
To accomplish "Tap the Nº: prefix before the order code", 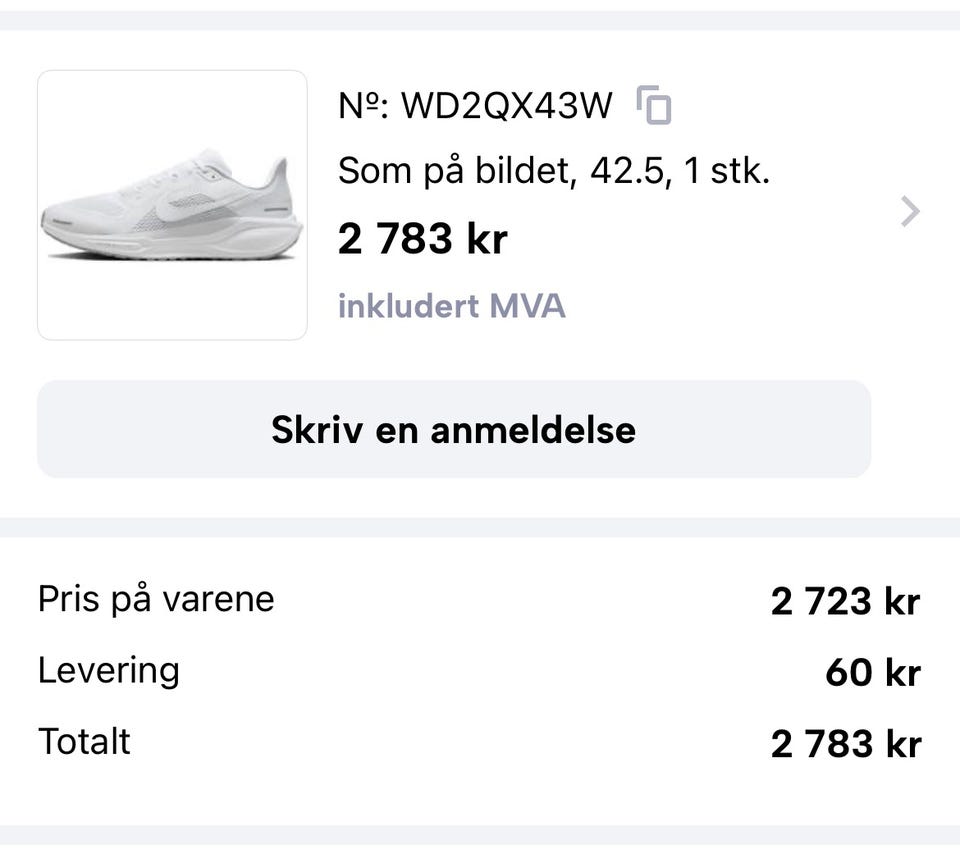I will coord(364,105).
